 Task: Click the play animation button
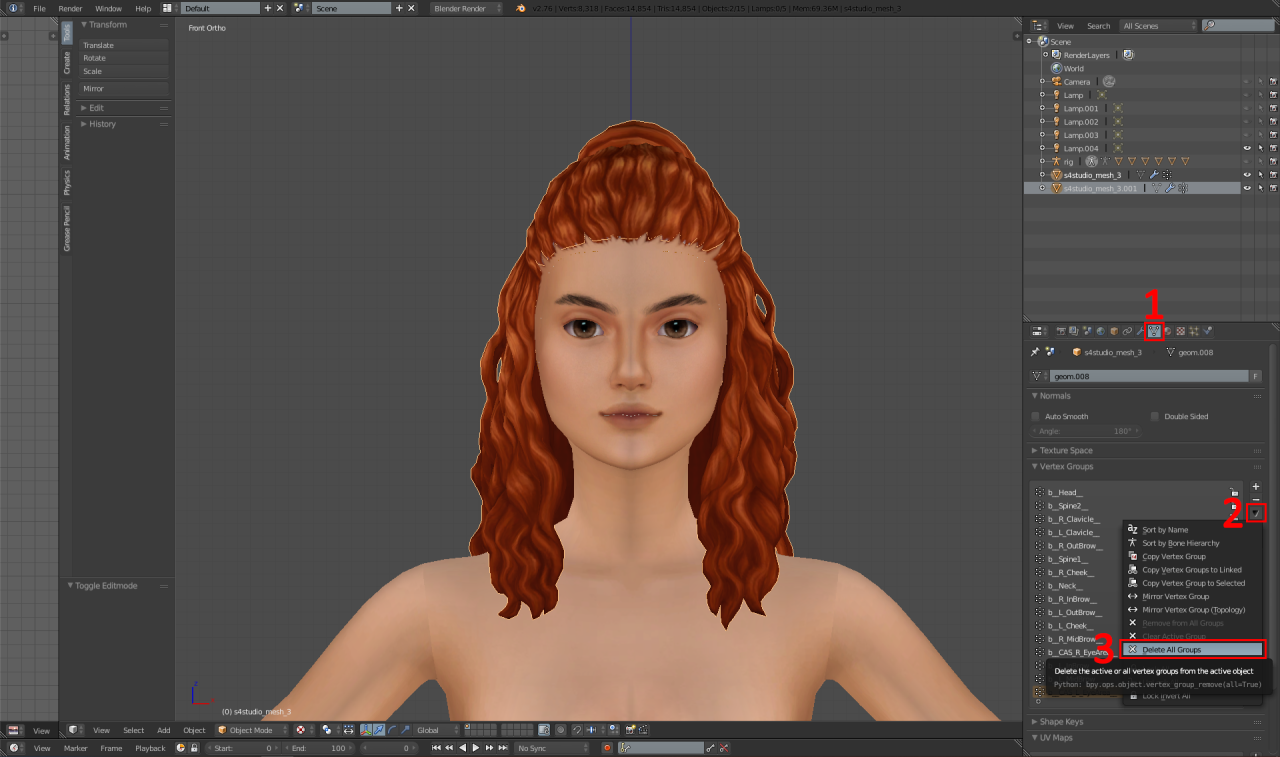point(475,748)
